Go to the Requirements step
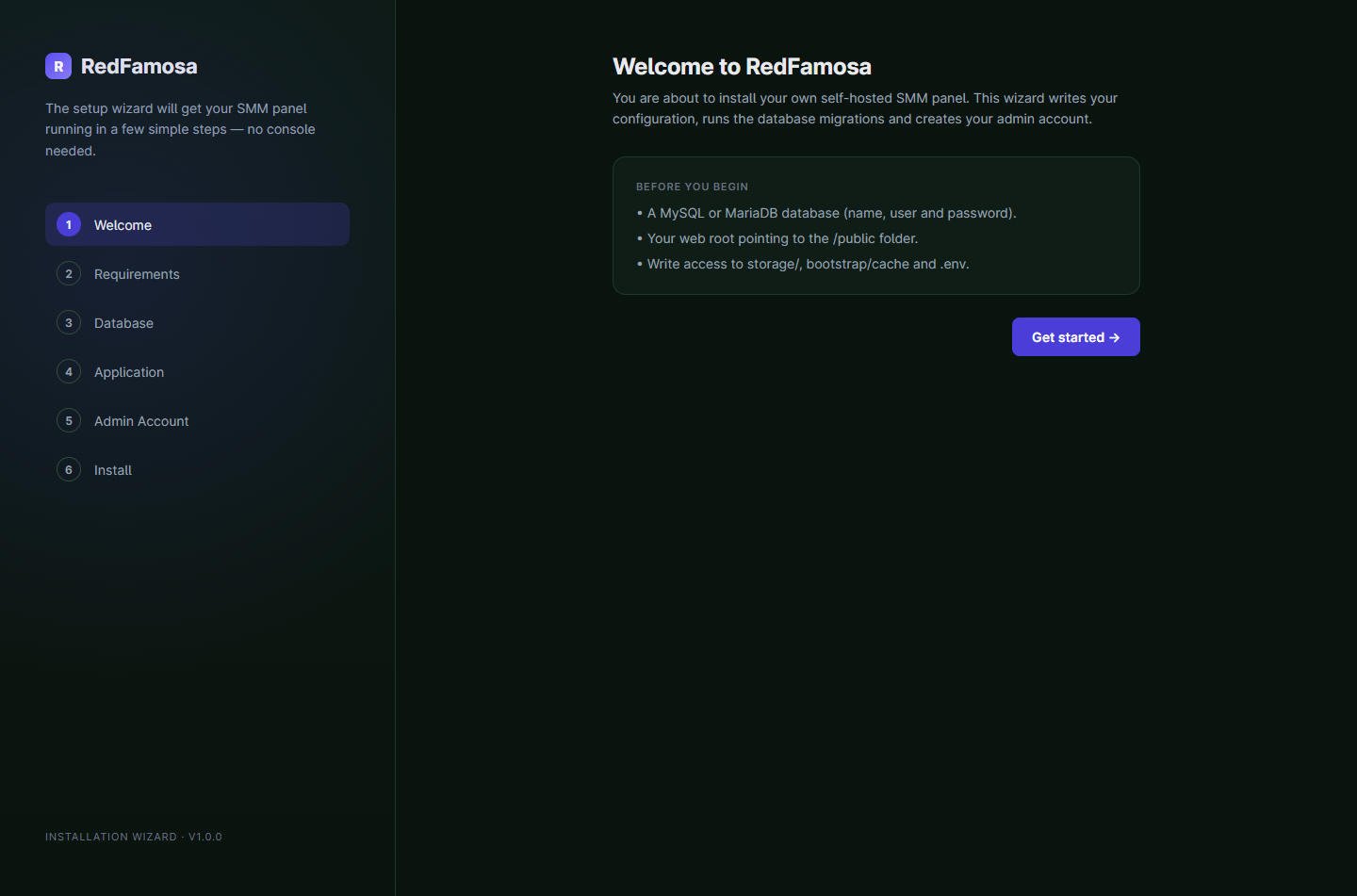1357x896 pixels. point(197,273)
